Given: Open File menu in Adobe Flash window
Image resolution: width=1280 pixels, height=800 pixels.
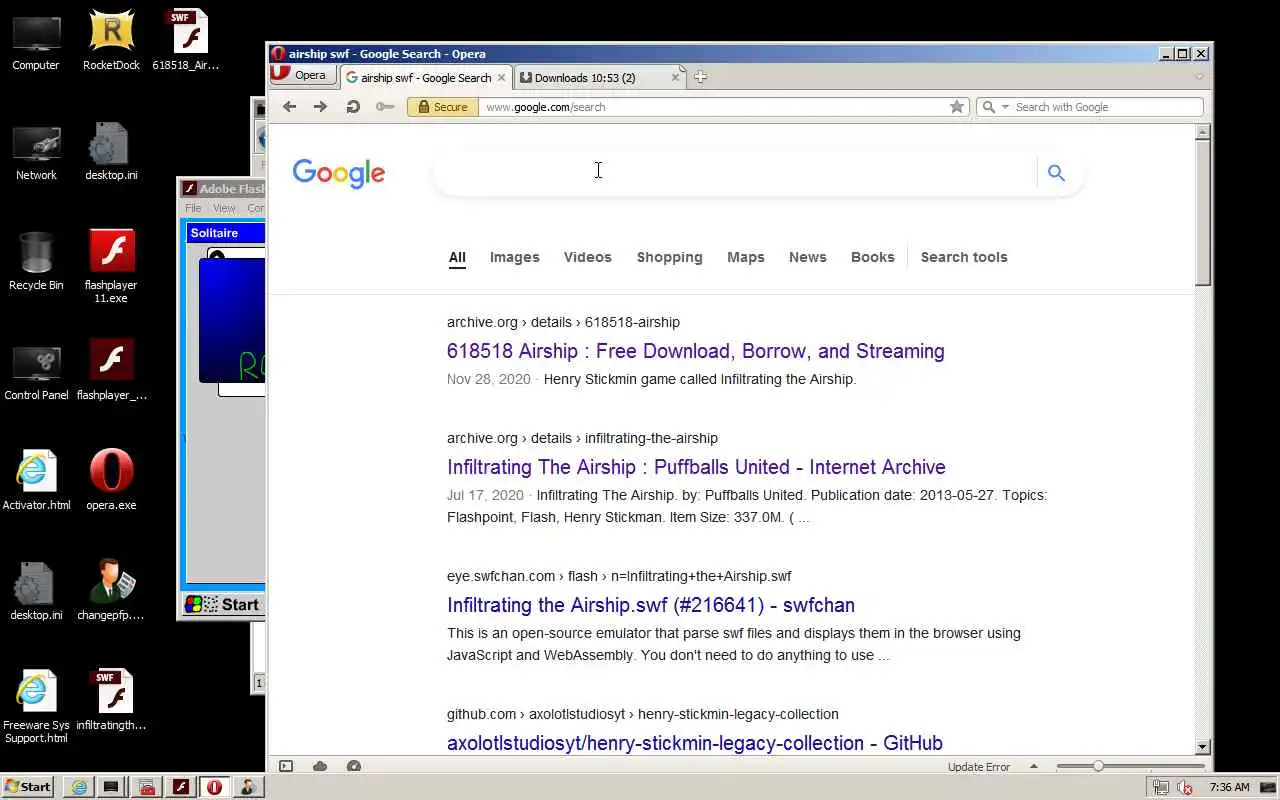Looking at the screenshot, I should (x=193, y=208).
